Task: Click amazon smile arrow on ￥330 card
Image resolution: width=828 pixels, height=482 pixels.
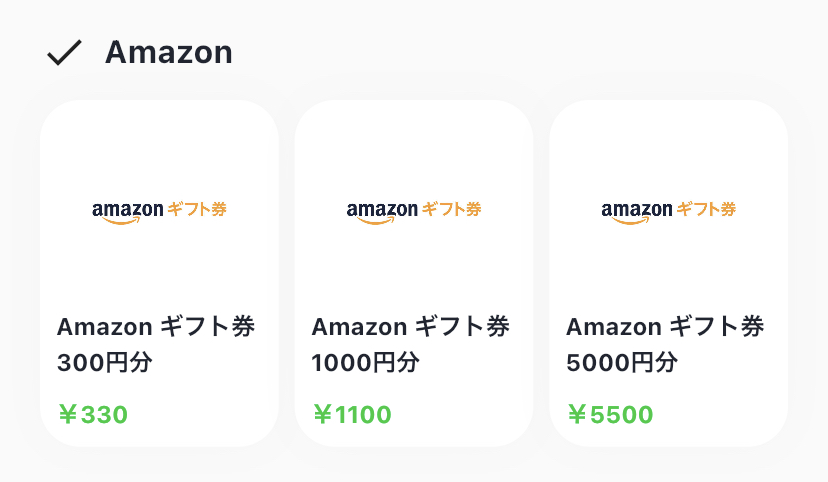Action: pyautogui.click(x=121, y=221)
